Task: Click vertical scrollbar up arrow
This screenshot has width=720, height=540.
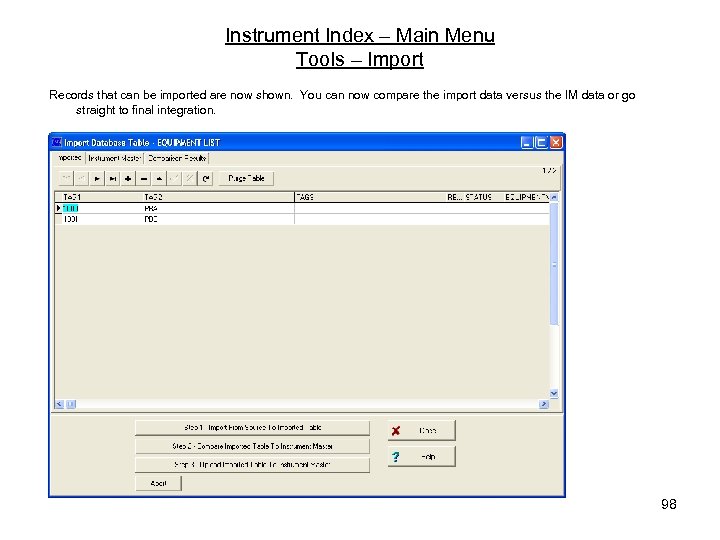Action: click(x=554, y=197)
